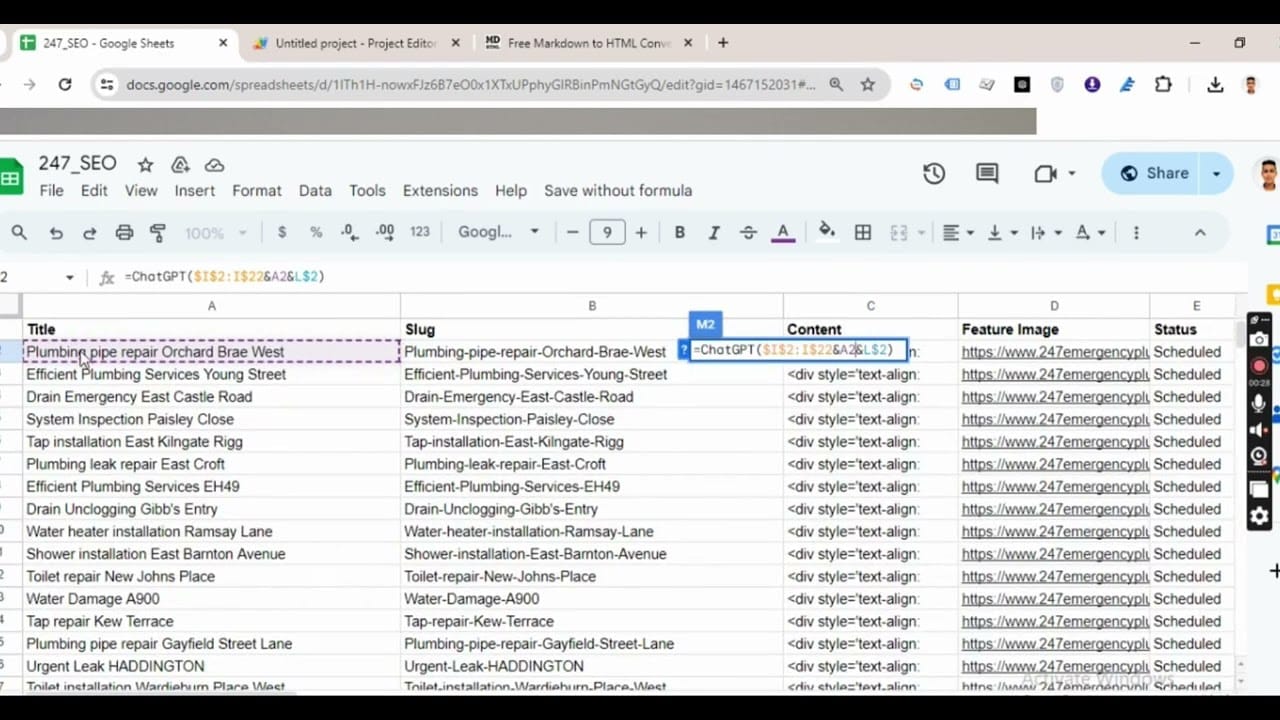Toggle italic formatting
Viewport: 1280px width, 720px height.
[x=714, y=233]
